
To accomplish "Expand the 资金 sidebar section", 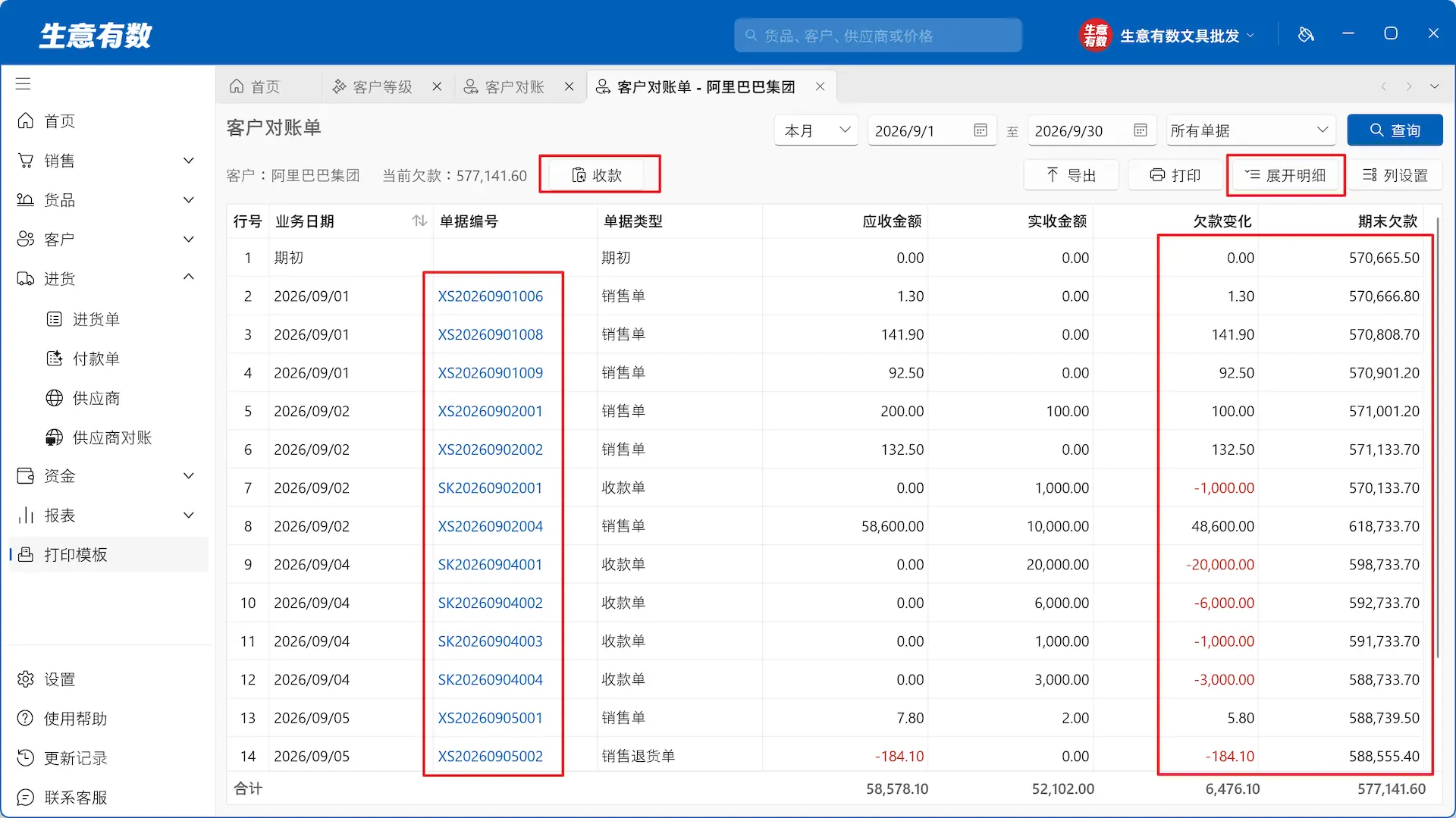I will coord(189,476).
